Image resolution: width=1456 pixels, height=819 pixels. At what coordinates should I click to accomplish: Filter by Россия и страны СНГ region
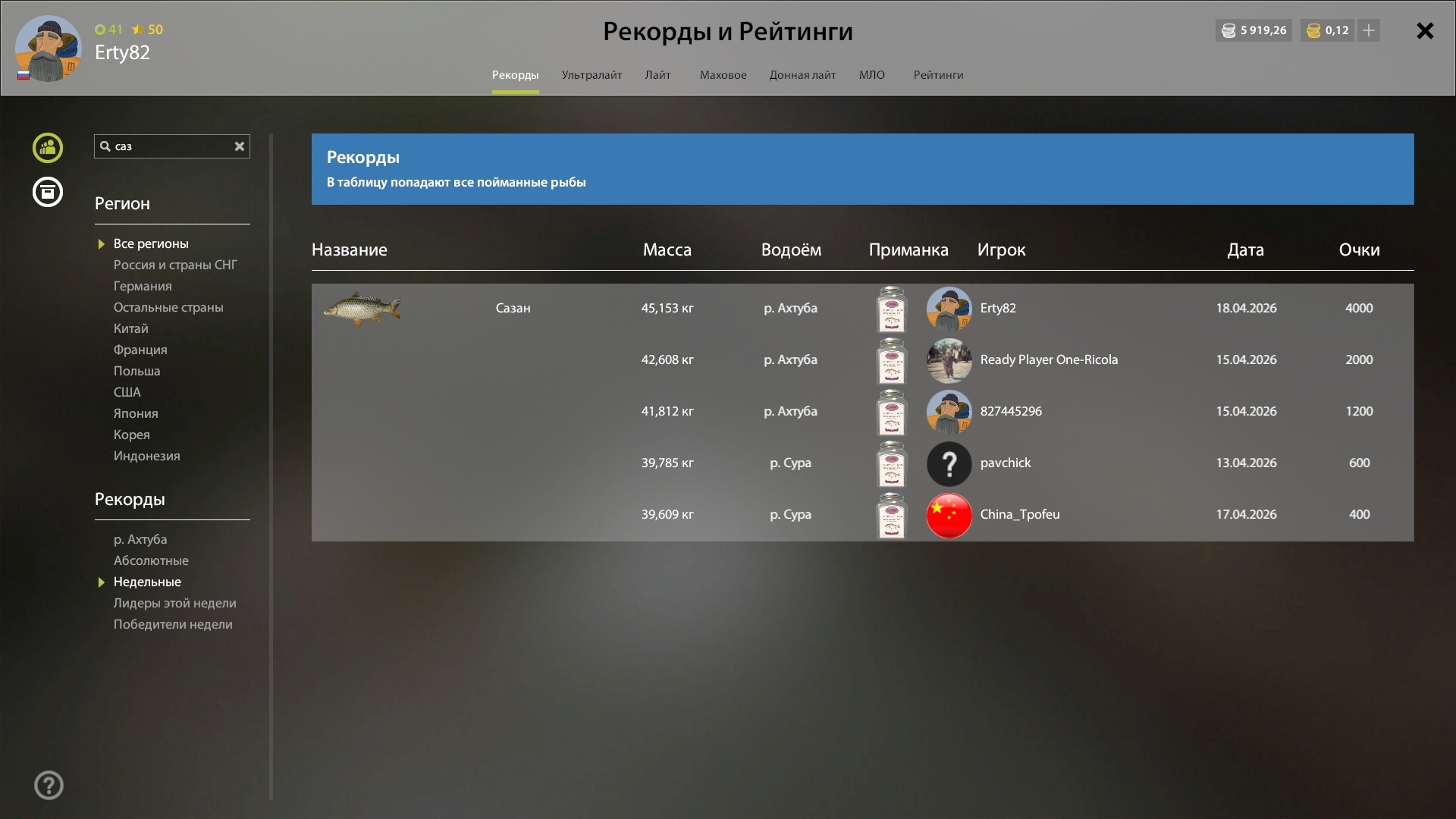tap(175, 265)
